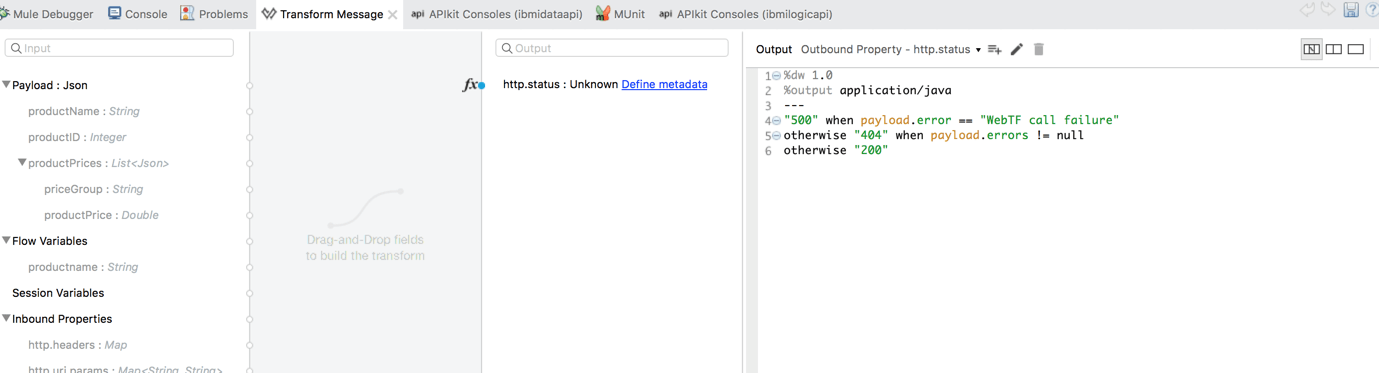This screenshot has height=373, width=1379.
Task: Collapse the productPrices list node
Action: (22, 163)
